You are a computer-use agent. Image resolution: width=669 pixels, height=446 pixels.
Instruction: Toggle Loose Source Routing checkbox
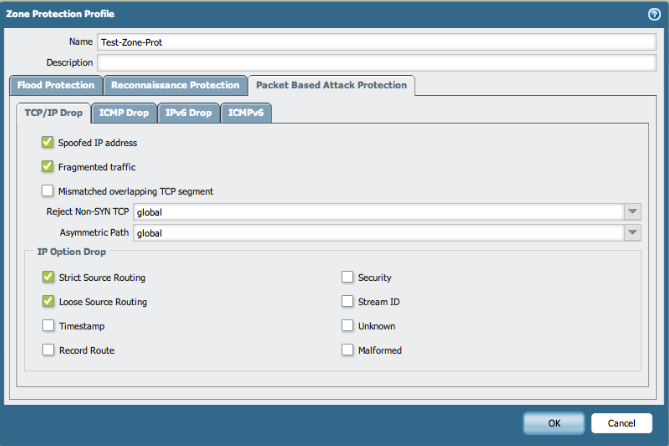48,301
